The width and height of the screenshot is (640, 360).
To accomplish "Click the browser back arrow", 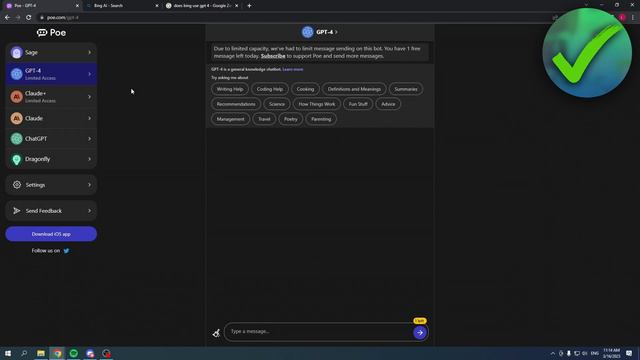I will tap(7, 18).
